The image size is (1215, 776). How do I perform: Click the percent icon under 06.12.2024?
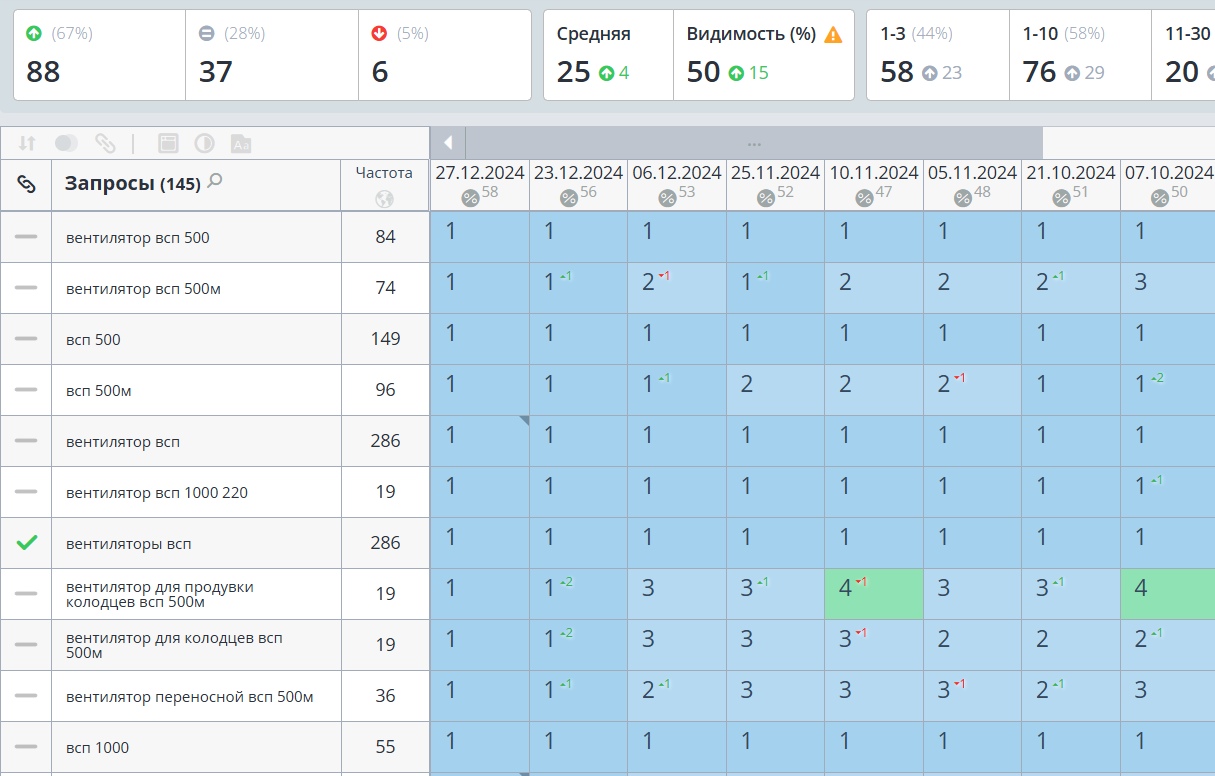pyautogui.click(x=667, y=198)
